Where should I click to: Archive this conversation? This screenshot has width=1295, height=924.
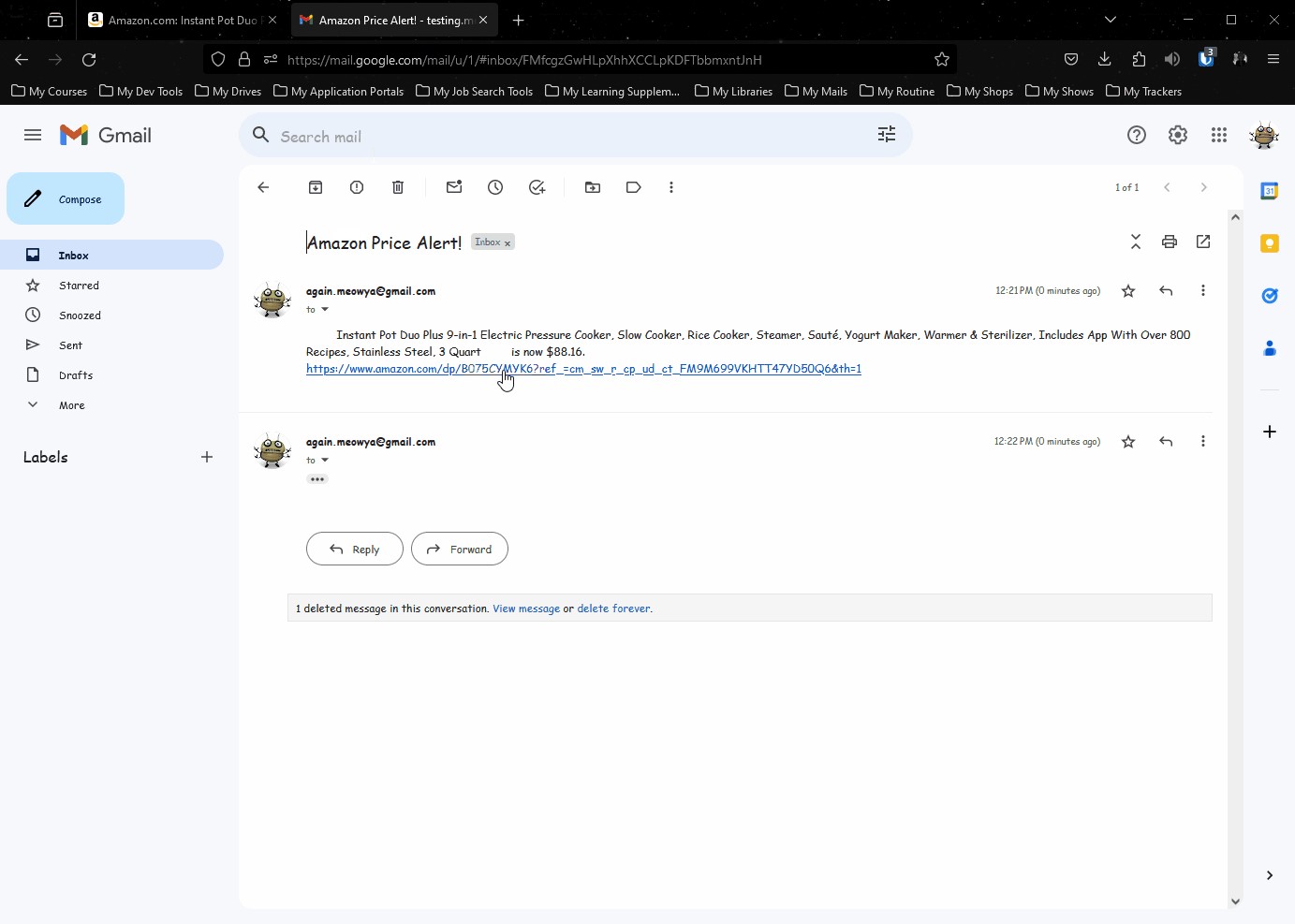tap(316, 187)
